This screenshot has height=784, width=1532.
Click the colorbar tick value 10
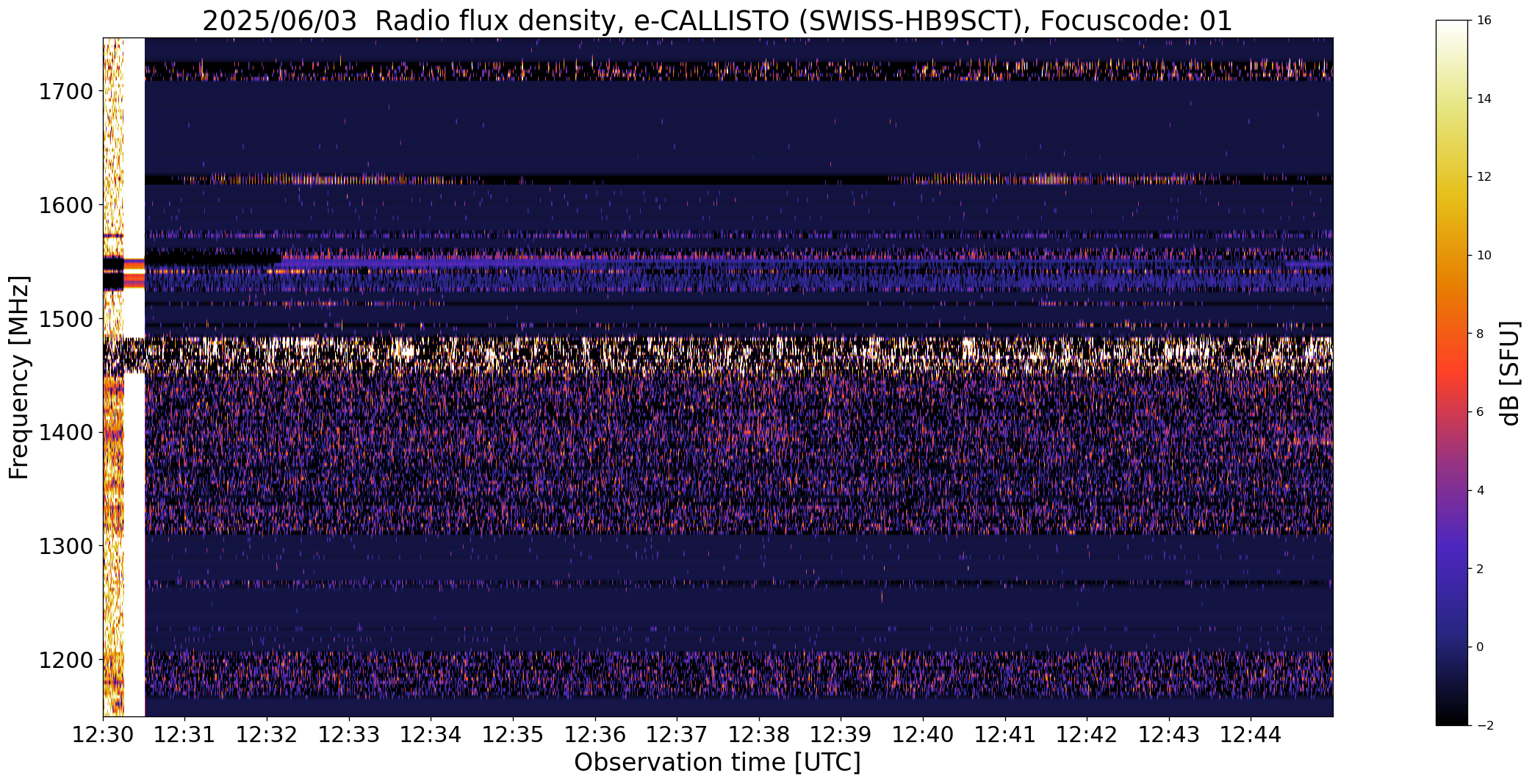pos(1484,256)
